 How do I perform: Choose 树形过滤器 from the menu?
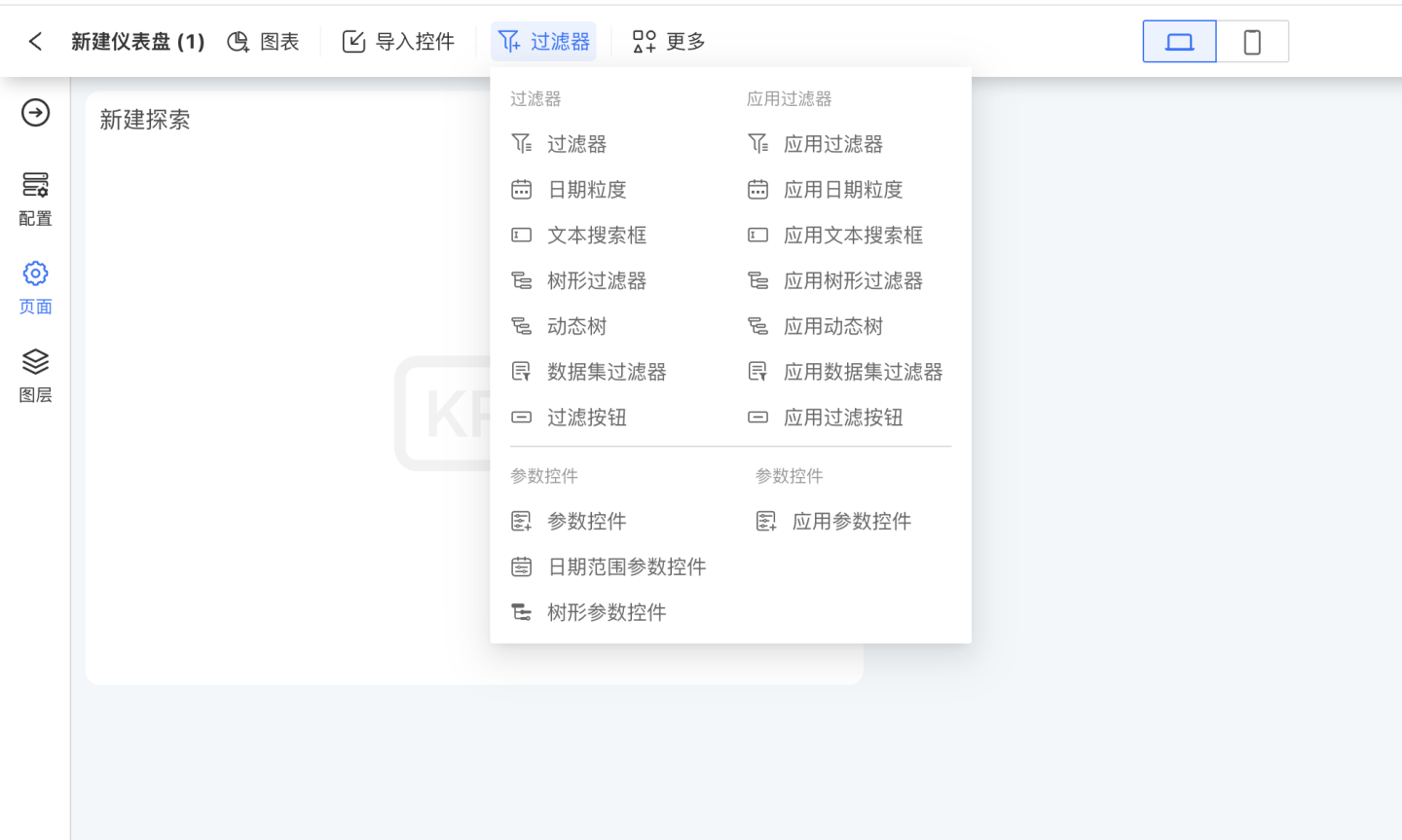click(x=596, y=281)
